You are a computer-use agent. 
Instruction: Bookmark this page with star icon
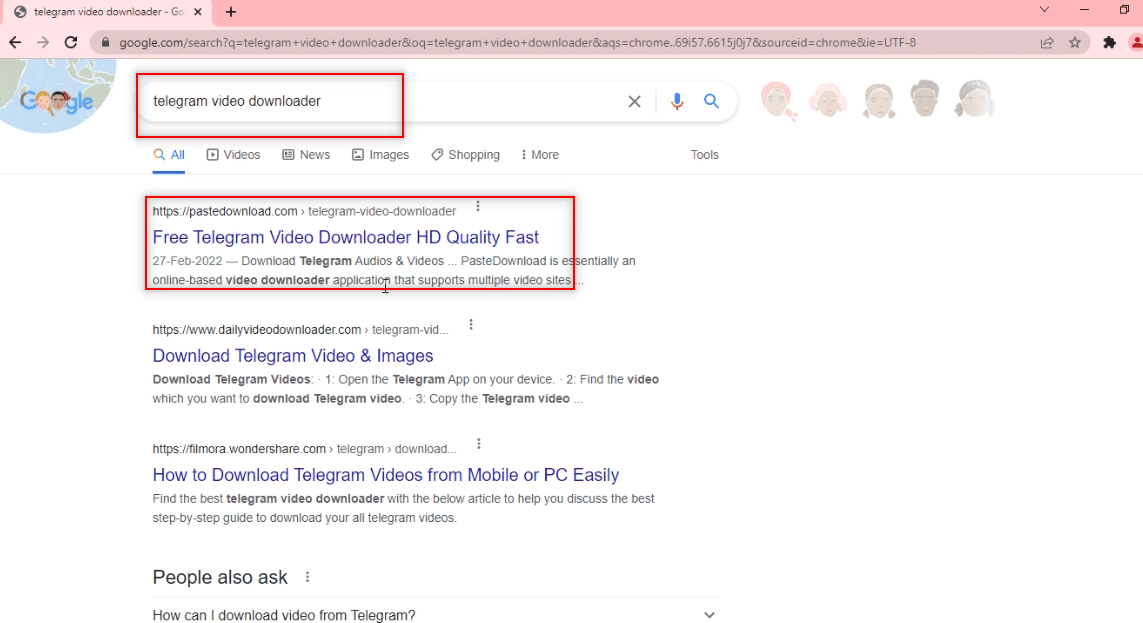1074,42
